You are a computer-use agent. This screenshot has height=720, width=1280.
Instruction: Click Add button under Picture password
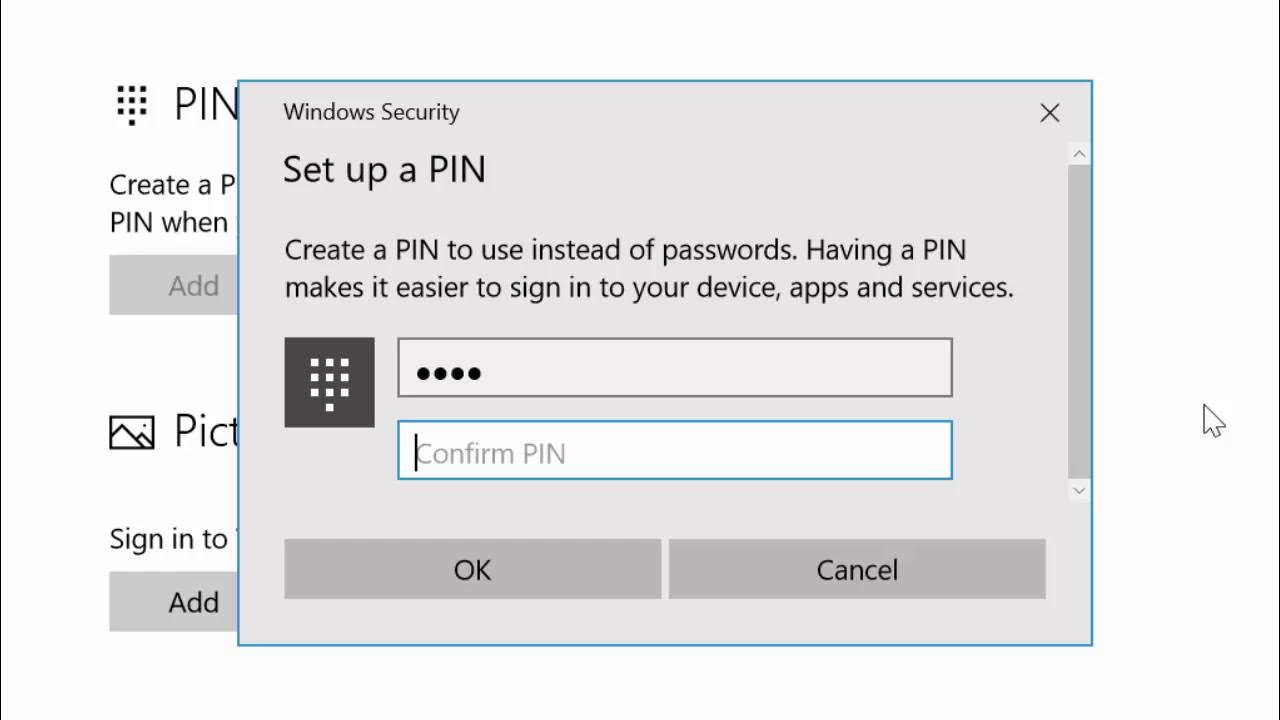pyautogui.click(x=174, y=602)
